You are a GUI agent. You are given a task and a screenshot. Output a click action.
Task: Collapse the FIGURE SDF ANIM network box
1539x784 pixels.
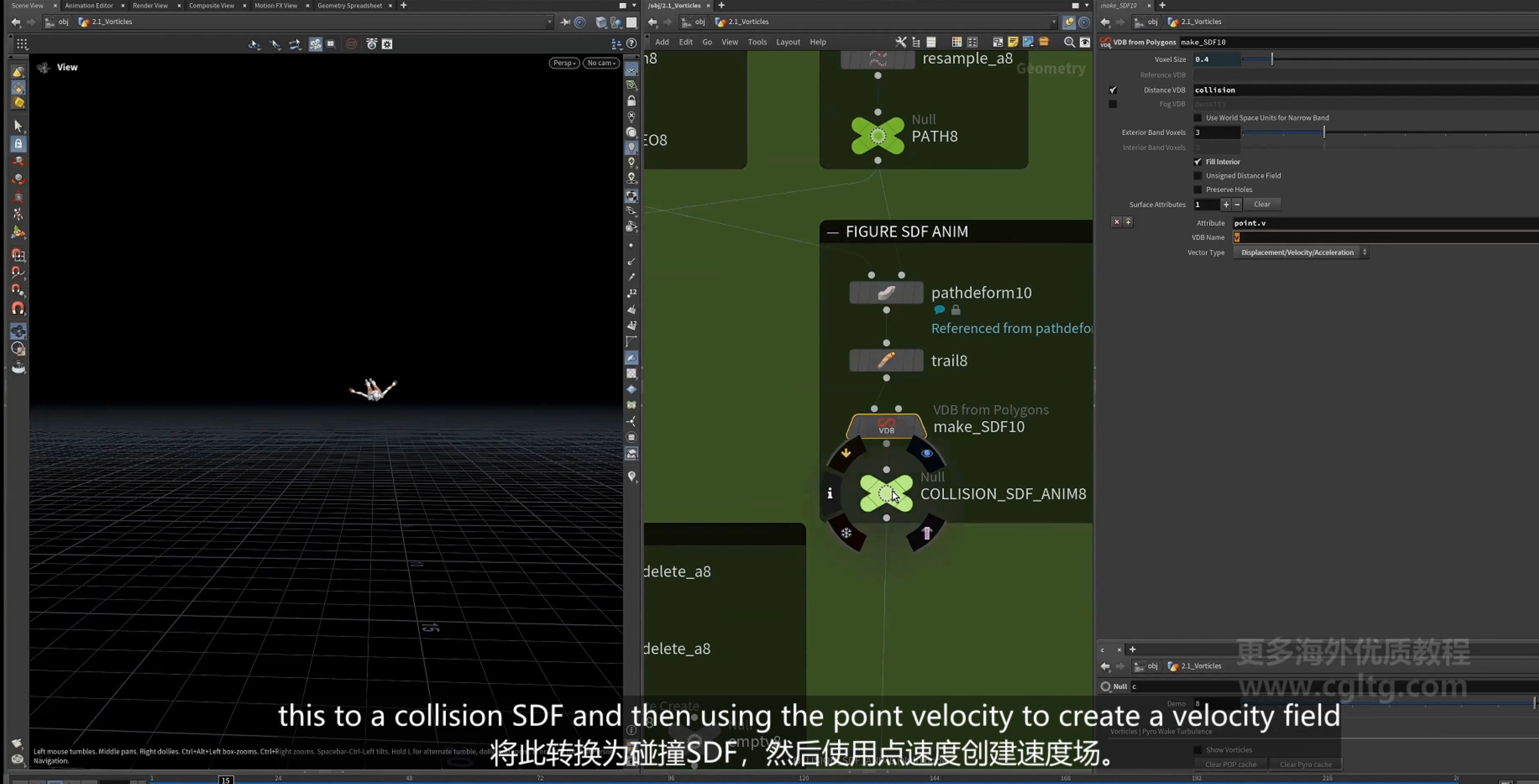(832, 232)
